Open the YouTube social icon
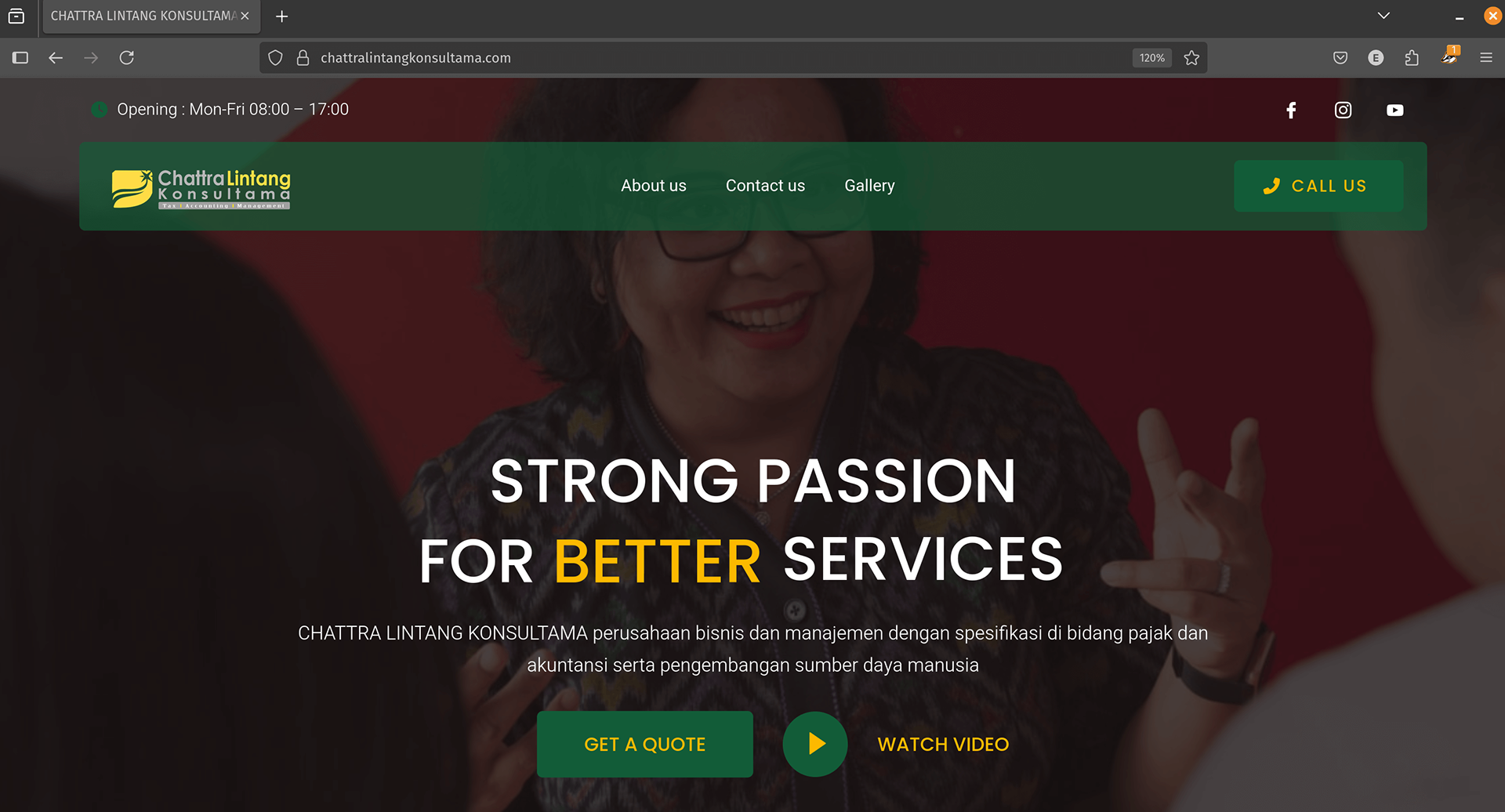Screen dimensions: 1505x812 pos(1394,111)
